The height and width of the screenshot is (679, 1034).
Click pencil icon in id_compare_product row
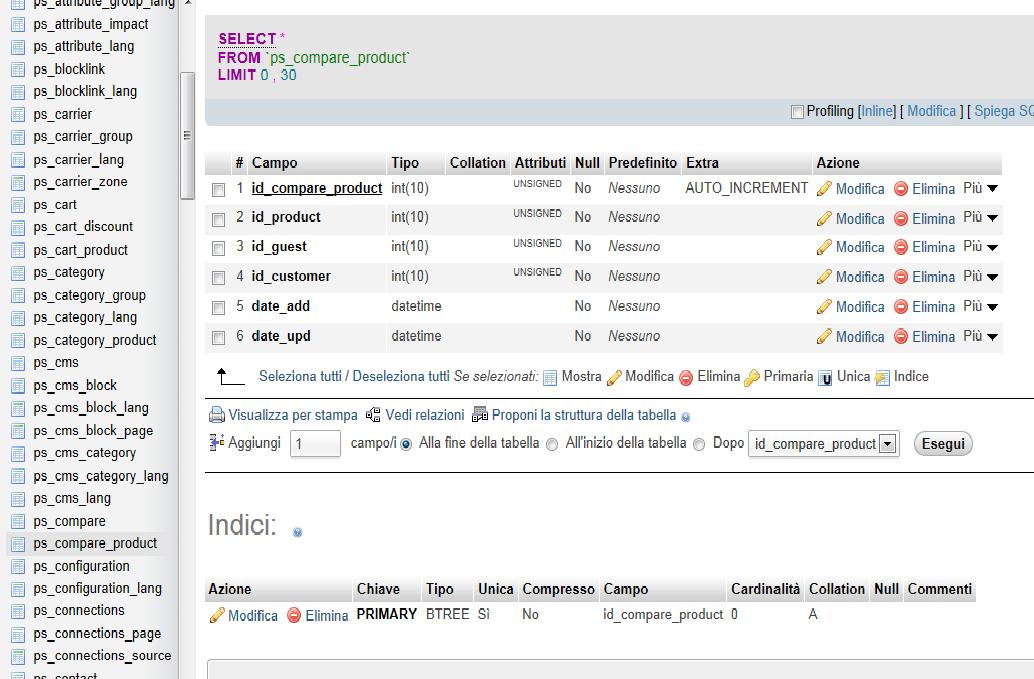click(824, 189)
